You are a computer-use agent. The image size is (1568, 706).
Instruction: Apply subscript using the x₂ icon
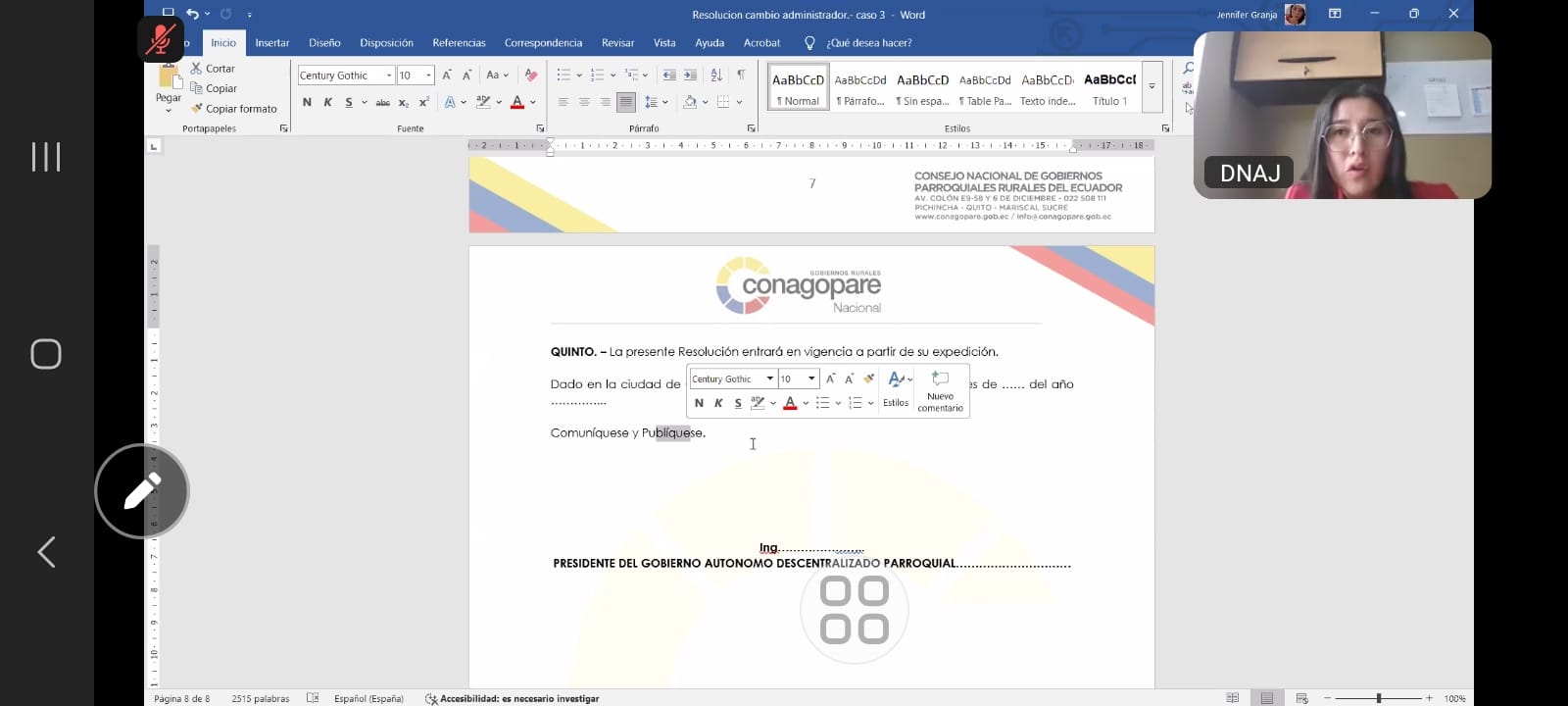[404, 102]
